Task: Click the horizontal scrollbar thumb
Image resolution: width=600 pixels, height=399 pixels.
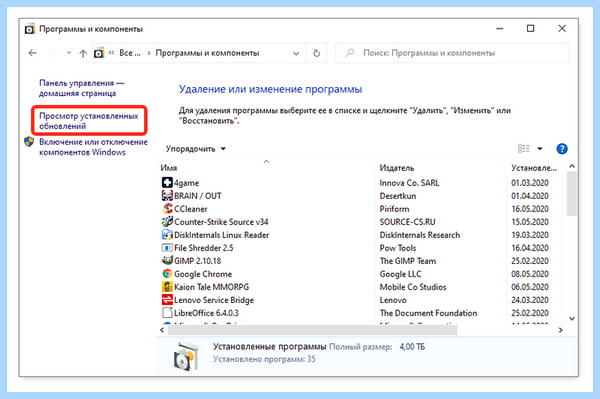Action: tap(312, 330)
